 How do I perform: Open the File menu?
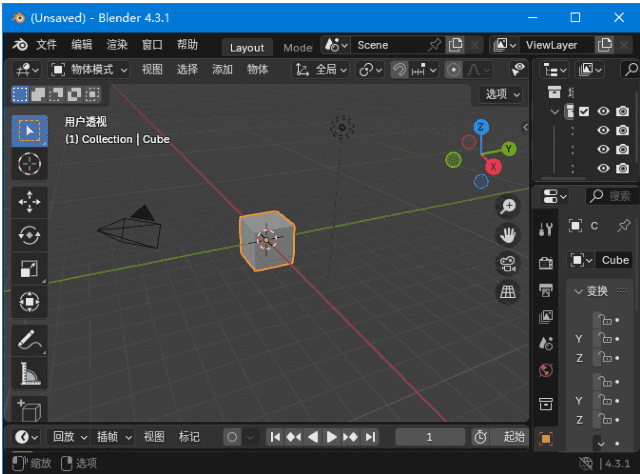[x=46, y=45]
